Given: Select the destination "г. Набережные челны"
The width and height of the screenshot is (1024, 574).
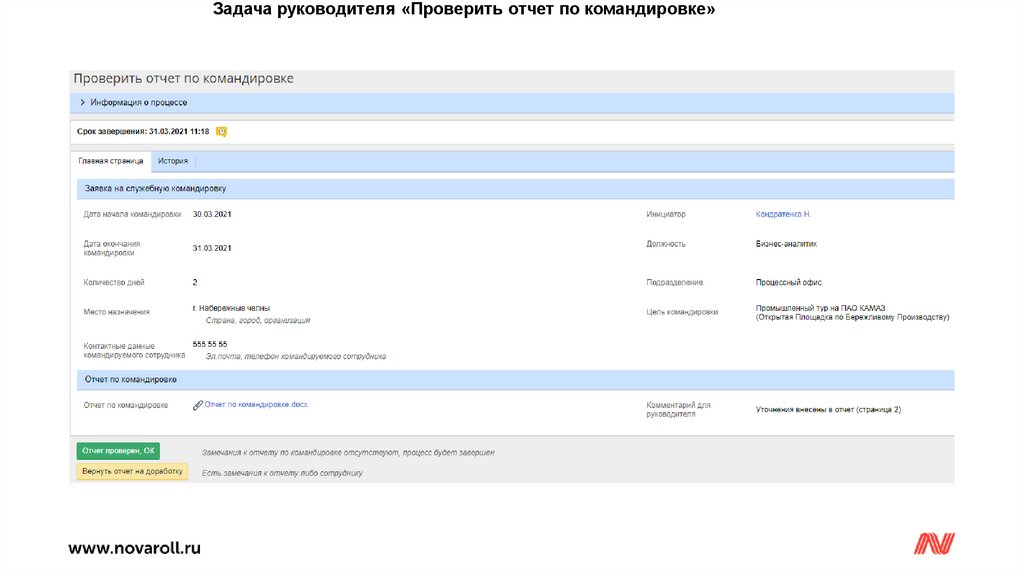Looking at the screenshot, I should click(231, 308).
